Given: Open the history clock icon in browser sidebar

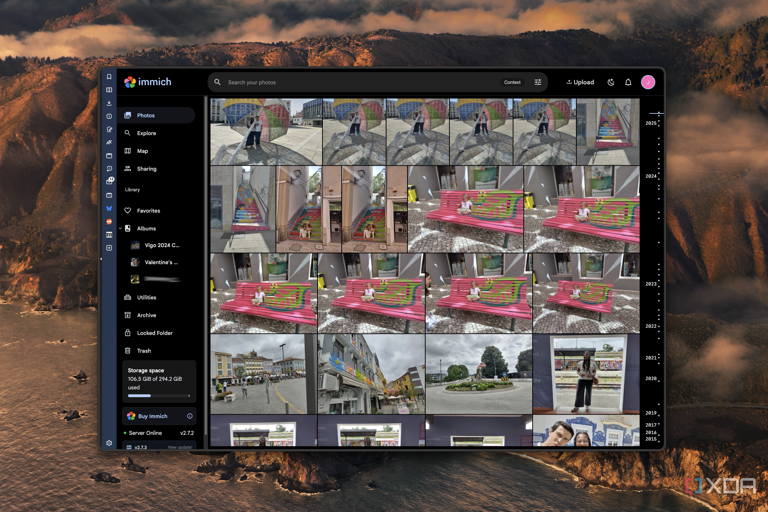Looking at the screenshot, I should click(109, 116).
